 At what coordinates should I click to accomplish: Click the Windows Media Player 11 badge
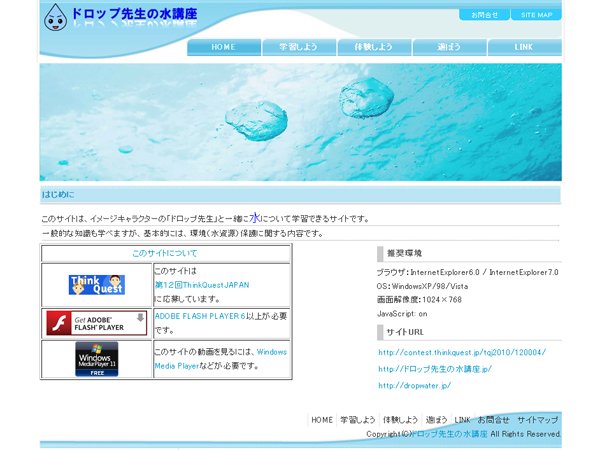[96, 359]
